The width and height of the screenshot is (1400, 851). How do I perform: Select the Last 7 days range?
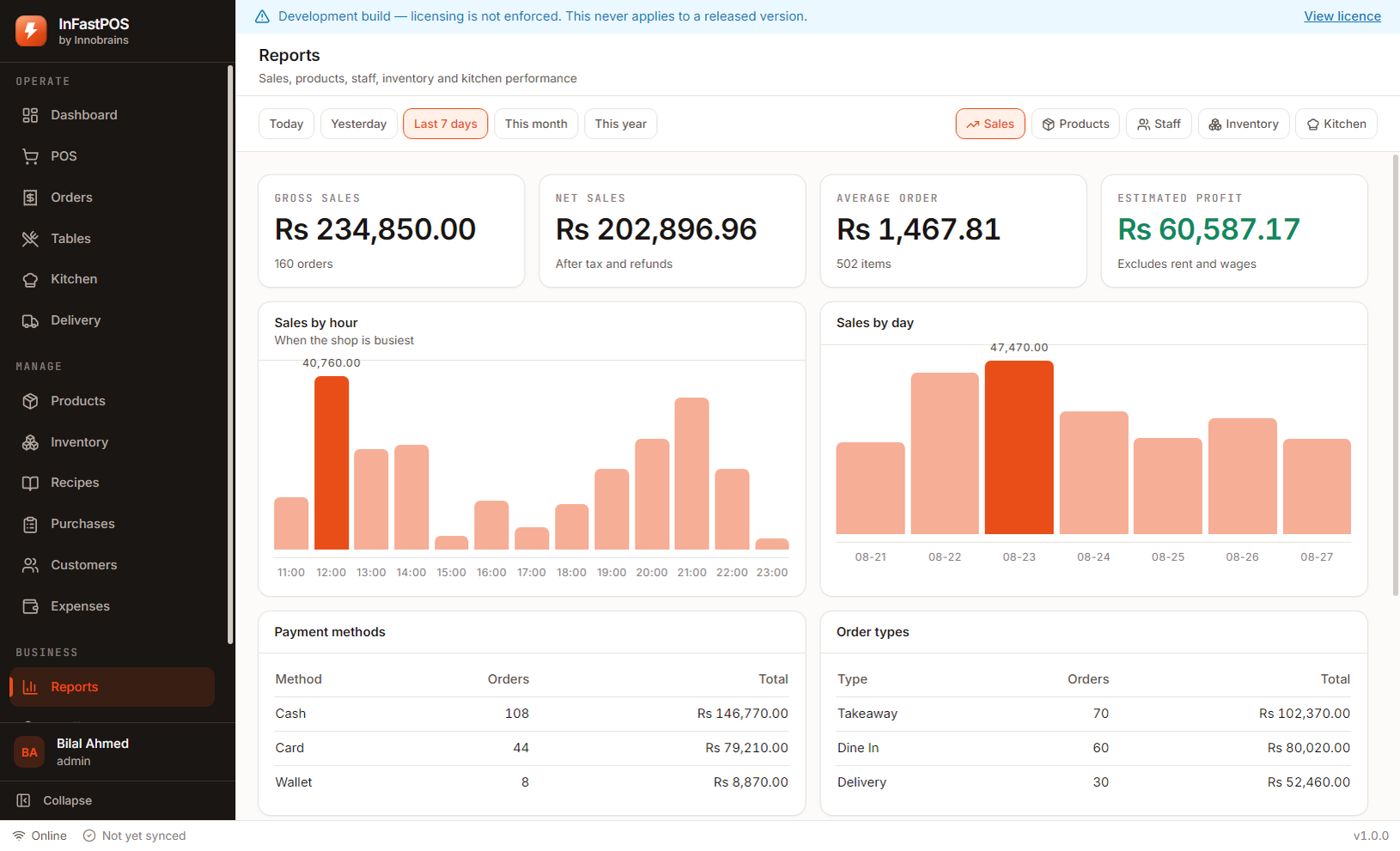point(446,124)
